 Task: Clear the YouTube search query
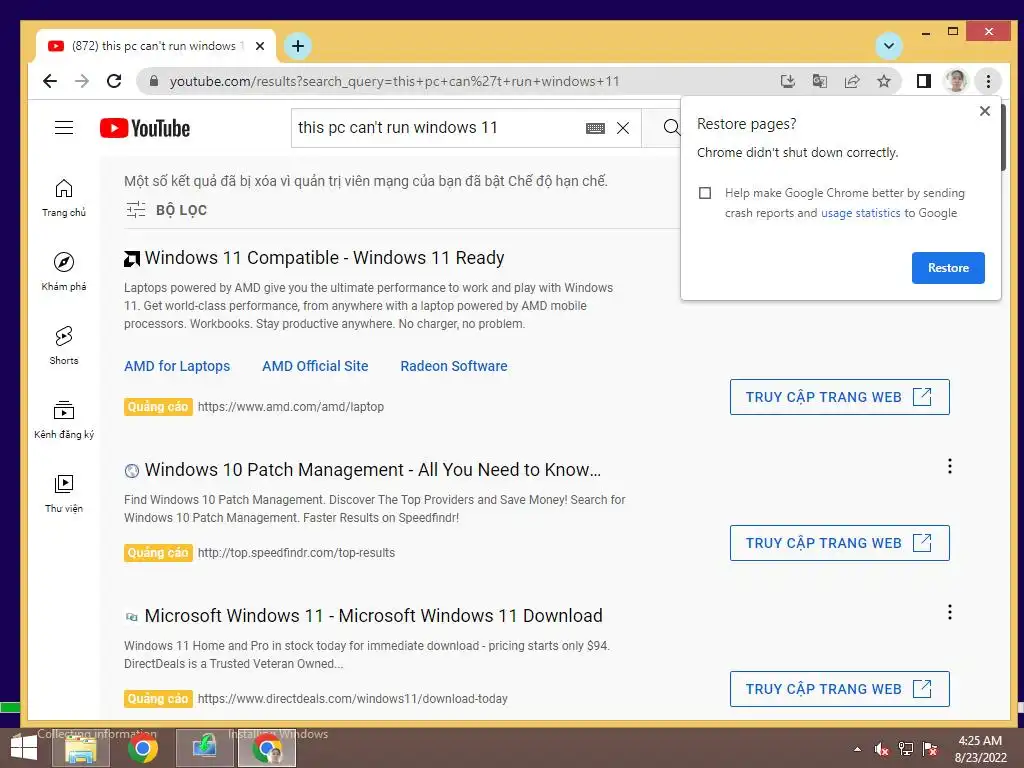tap(623, 128)
